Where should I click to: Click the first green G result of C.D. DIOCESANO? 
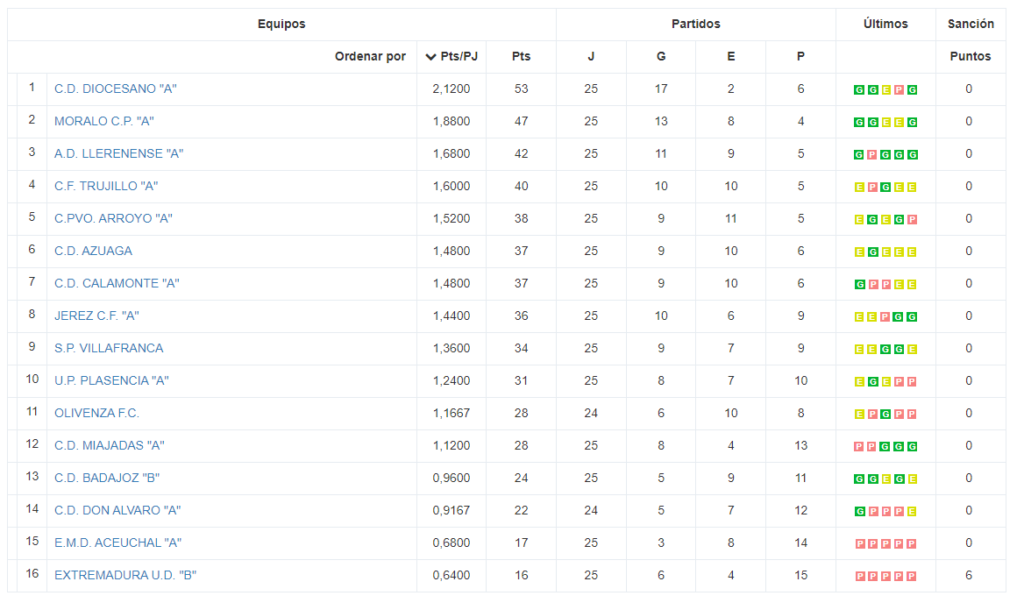(x=859, y=89)
